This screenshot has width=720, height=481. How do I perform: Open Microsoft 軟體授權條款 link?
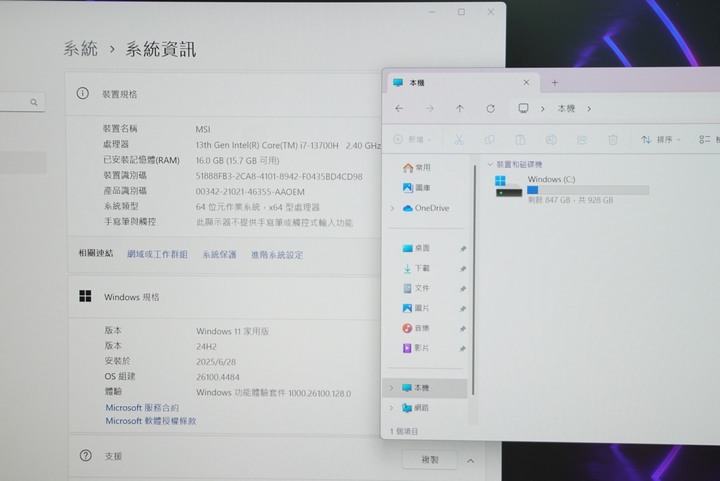click(151, 421)
